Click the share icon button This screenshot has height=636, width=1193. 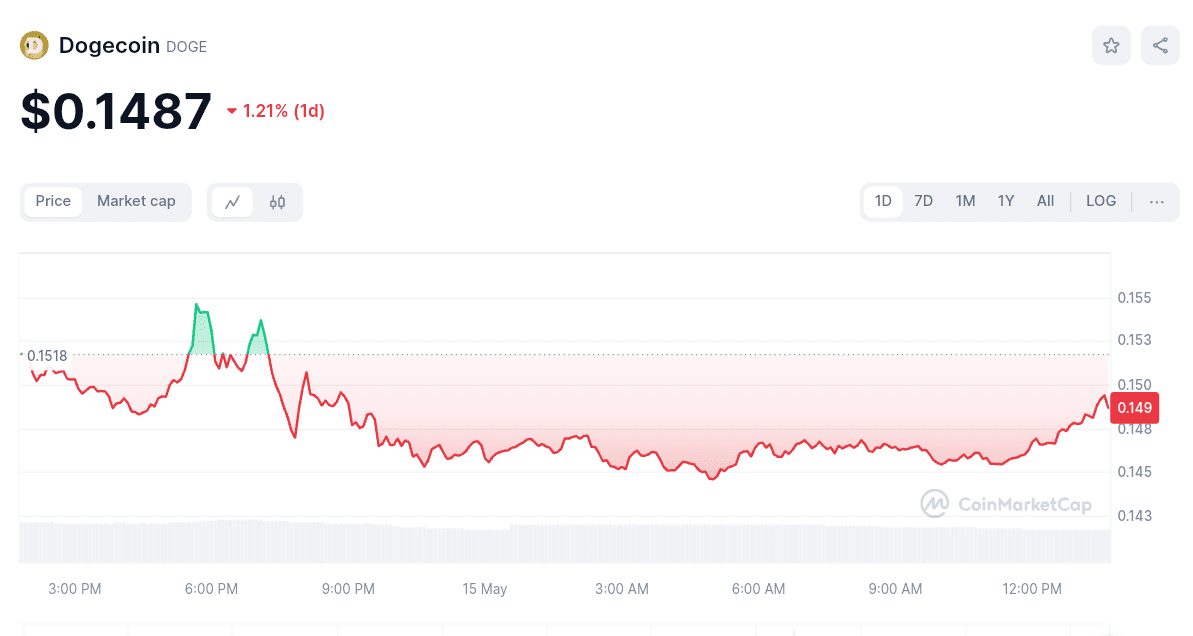1160,46
